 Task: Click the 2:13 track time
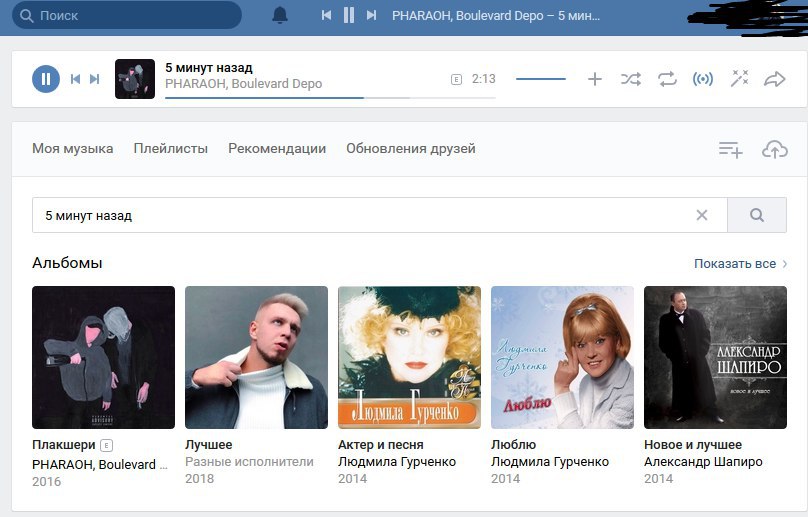(x=483, y=79)
